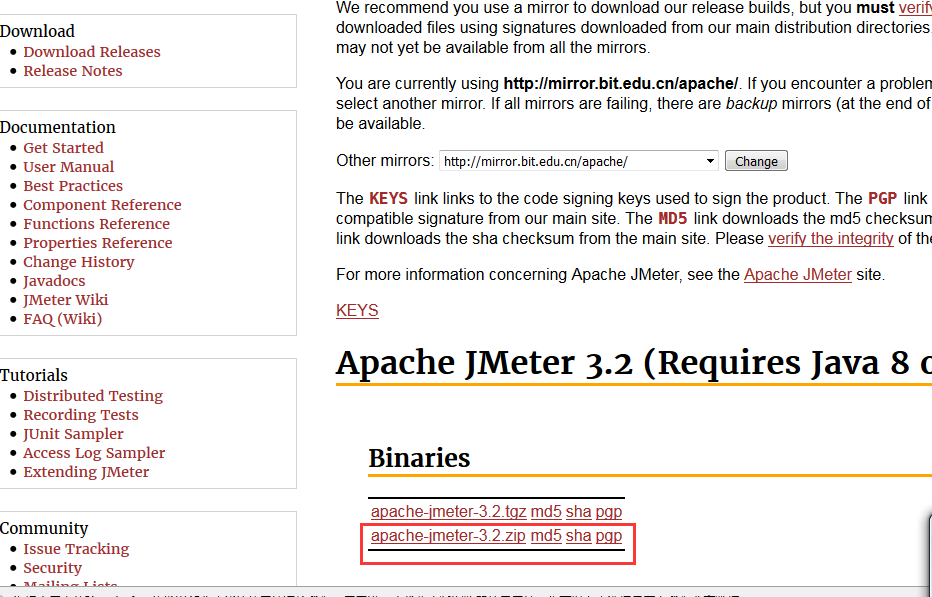
Task: Open the KEYS link
Action: (x=357, y=310)
